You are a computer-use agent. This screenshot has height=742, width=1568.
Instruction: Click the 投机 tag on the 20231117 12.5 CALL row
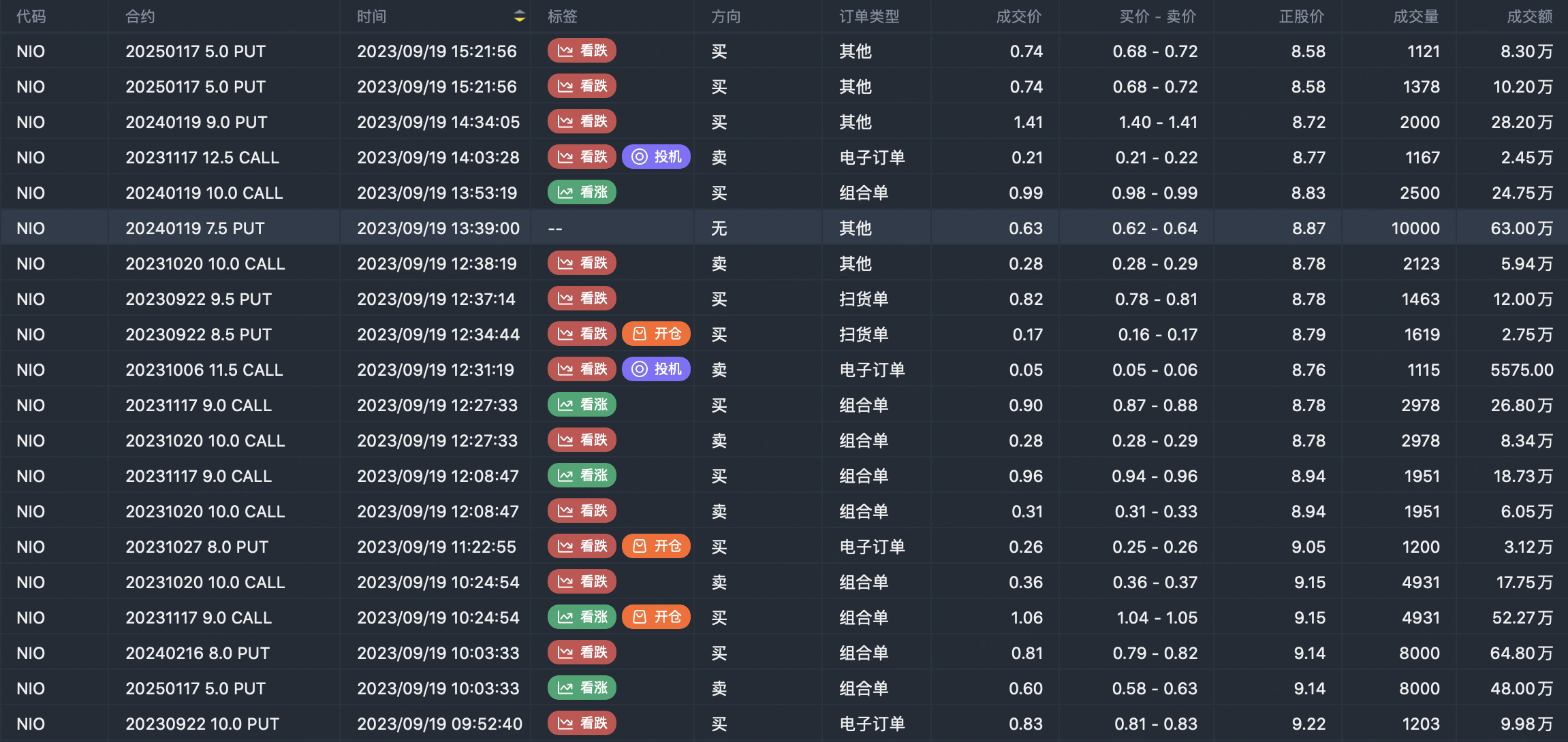[656, 157]
